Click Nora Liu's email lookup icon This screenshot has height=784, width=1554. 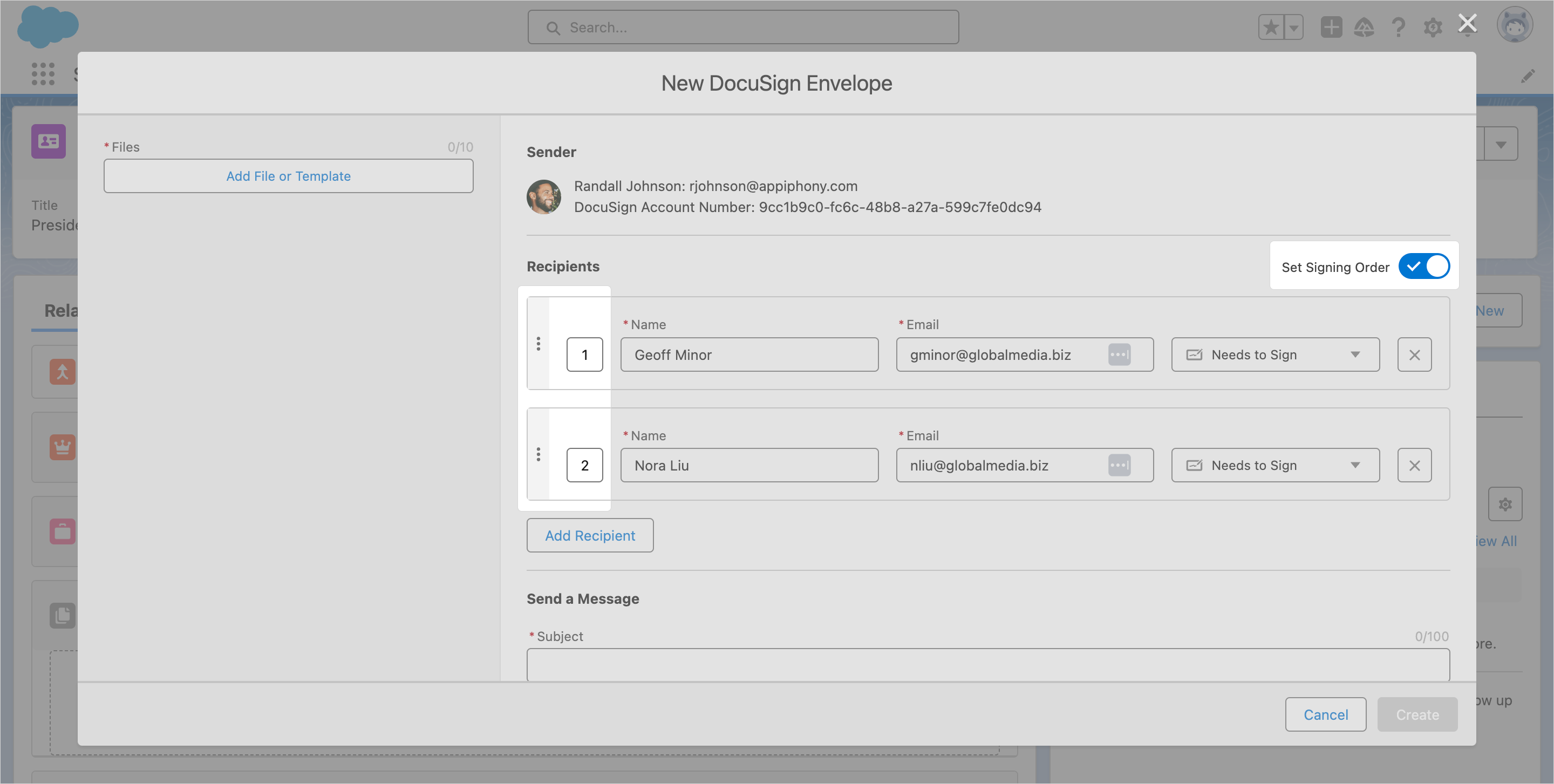click(x=1119, y=465)
